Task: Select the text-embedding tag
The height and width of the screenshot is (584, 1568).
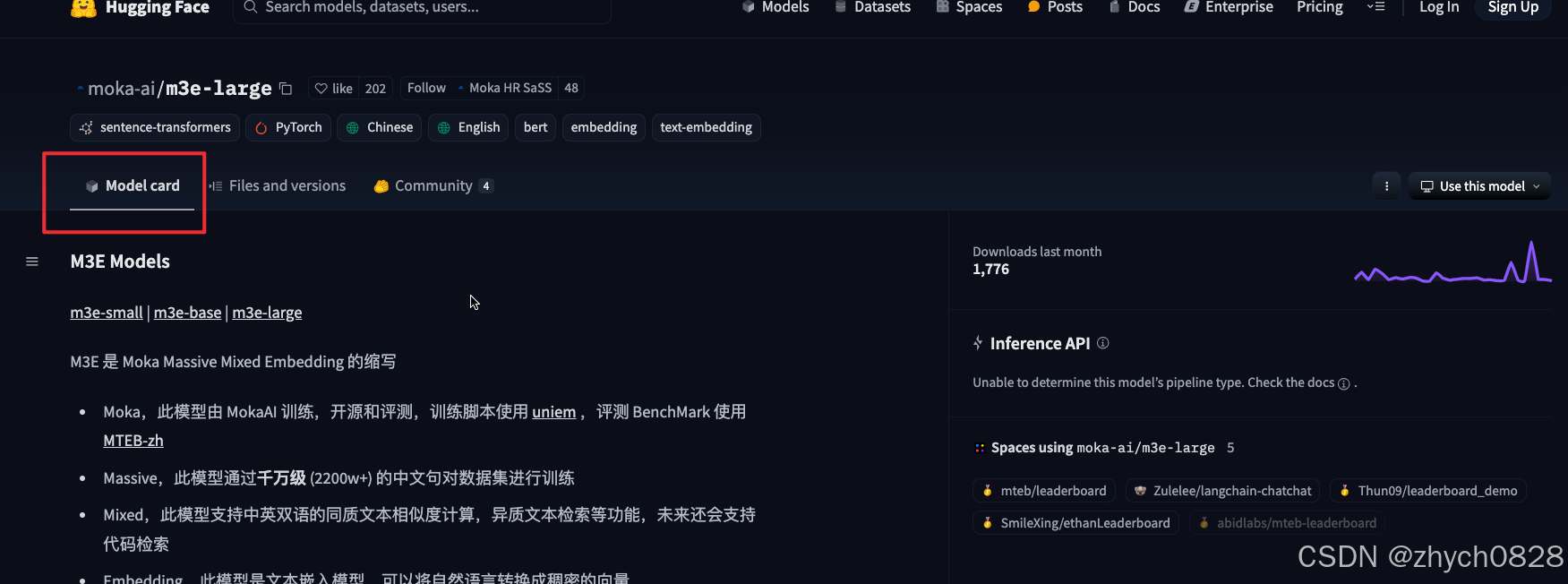Action: [x=706, y=127]
